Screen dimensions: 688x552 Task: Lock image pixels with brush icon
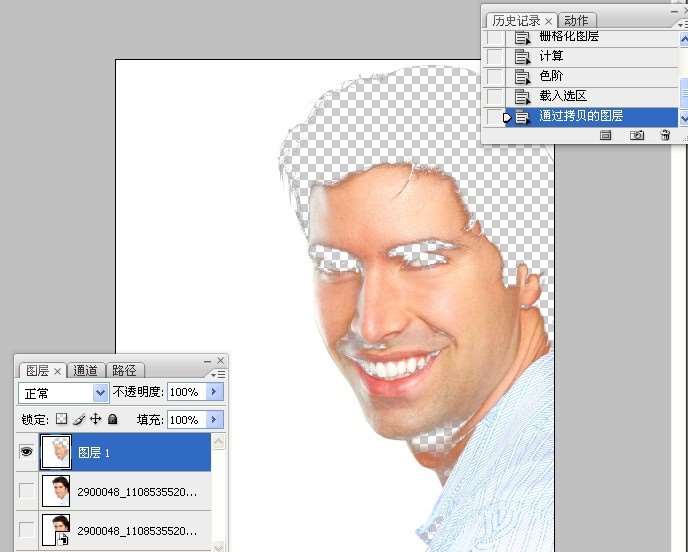point(79,419)
